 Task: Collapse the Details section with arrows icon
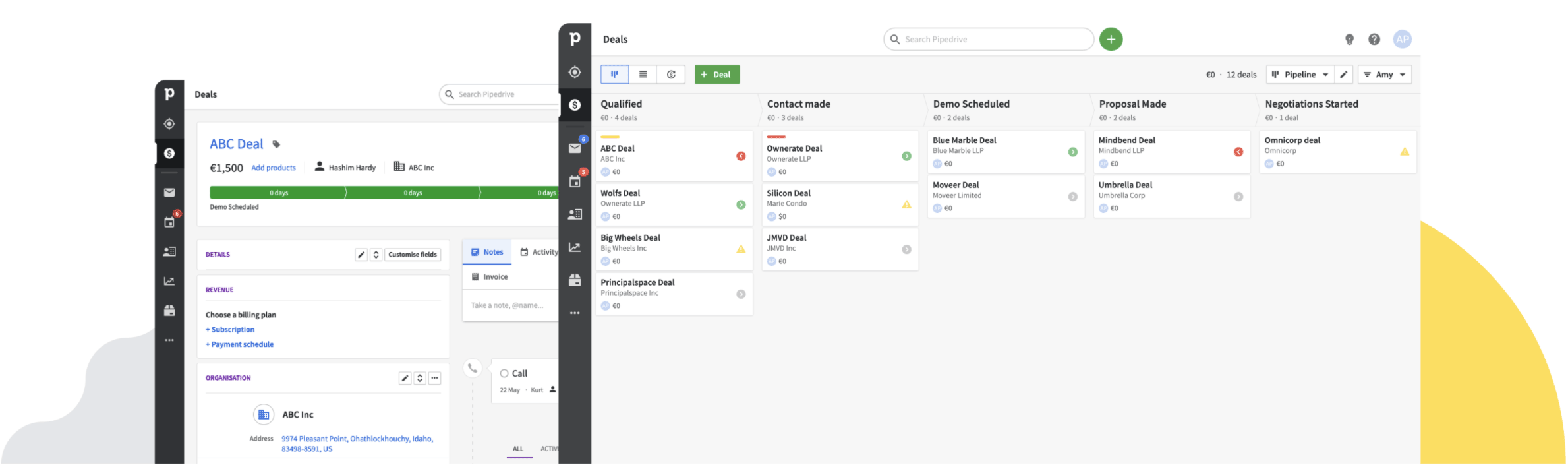click(376, 255)
